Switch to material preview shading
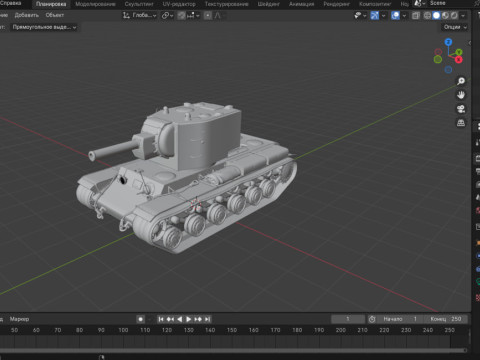The height and width of the screenshot is (360, 480). click(x=445, y=15)
